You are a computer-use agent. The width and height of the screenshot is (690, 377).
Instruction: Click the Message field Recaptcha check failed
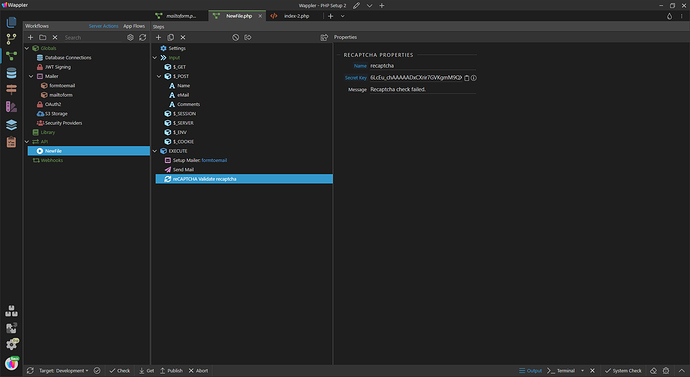pyautogui.click(x=422, y=89)
